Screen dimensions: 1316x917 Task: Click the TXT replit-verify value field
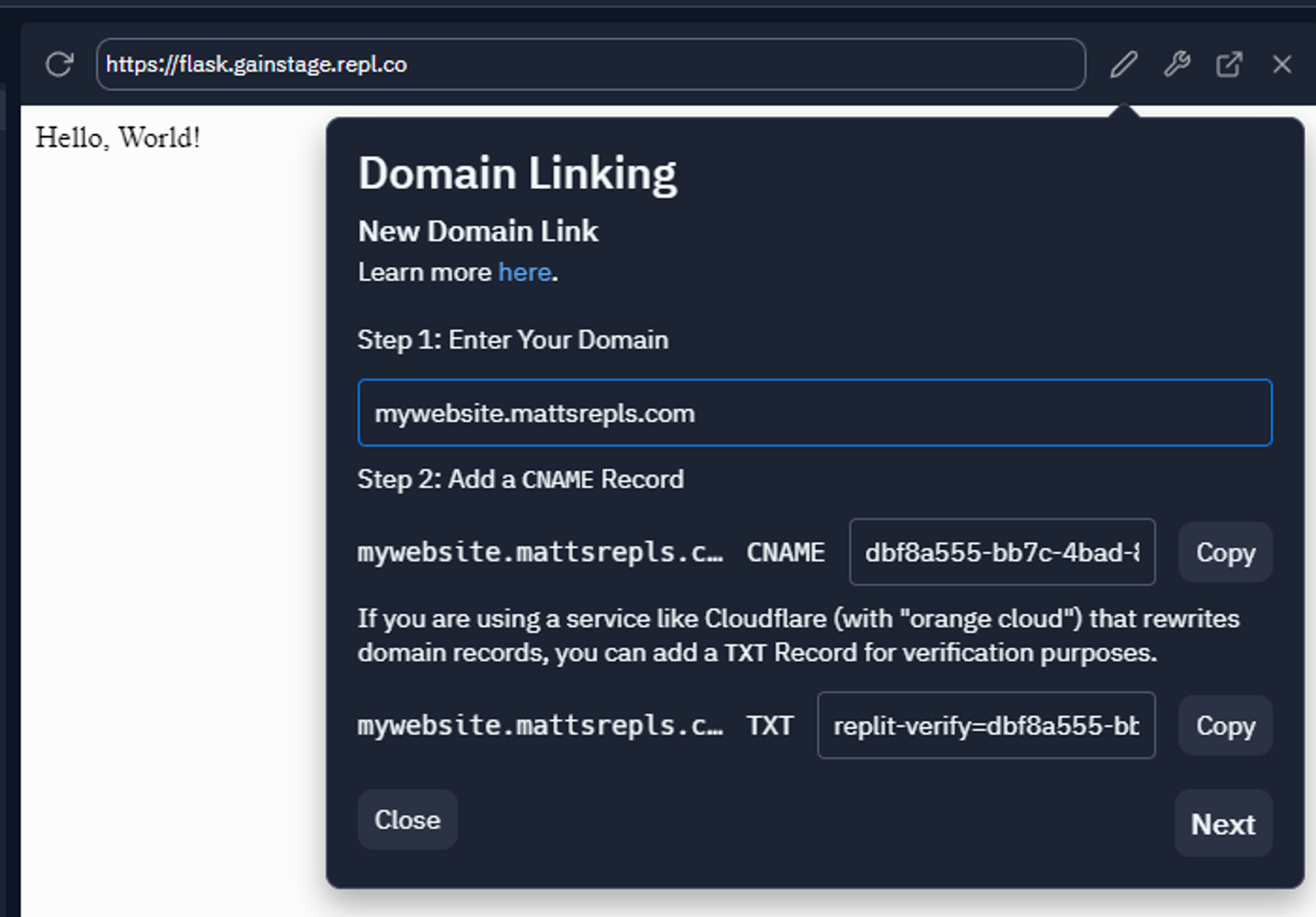pos(985,725)
